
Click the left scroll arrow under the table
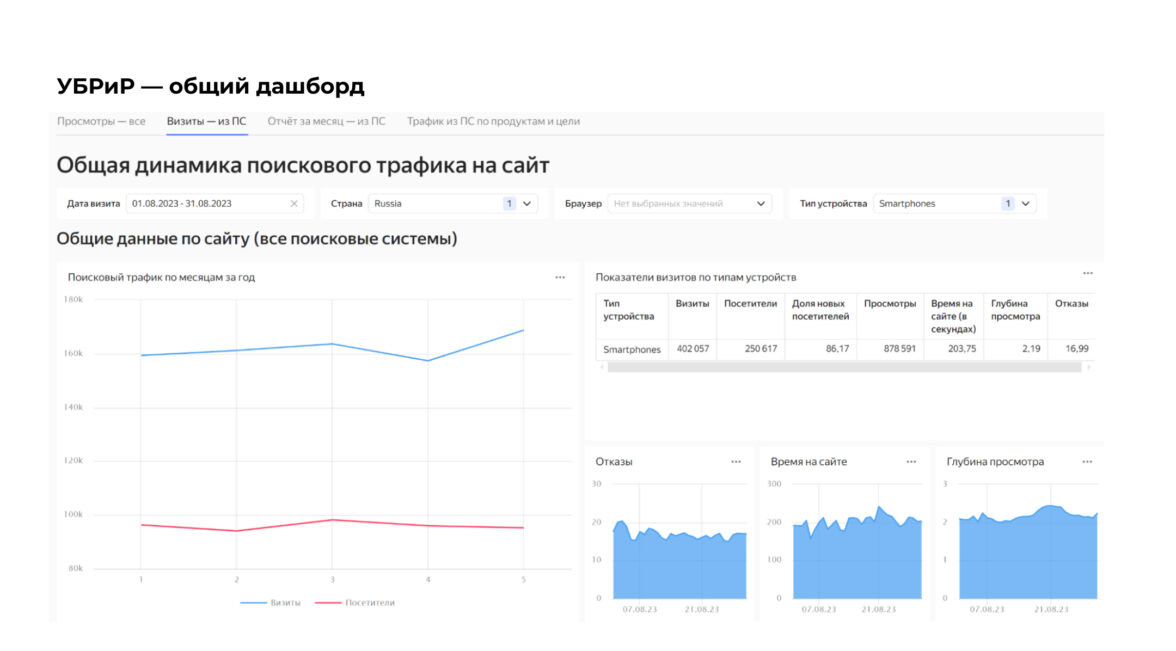coord(601,367)
